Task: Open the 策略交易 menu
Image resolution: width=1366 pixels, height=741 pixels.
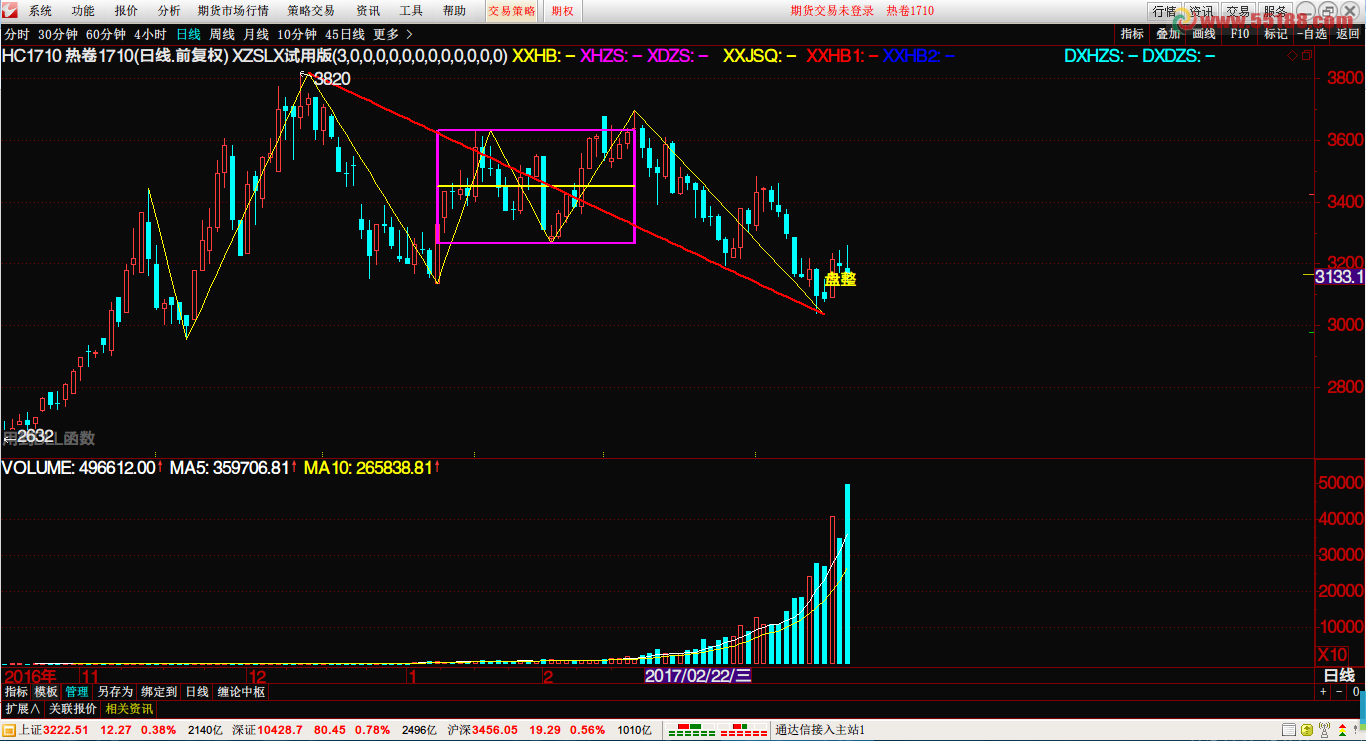Action: (311, 11)
